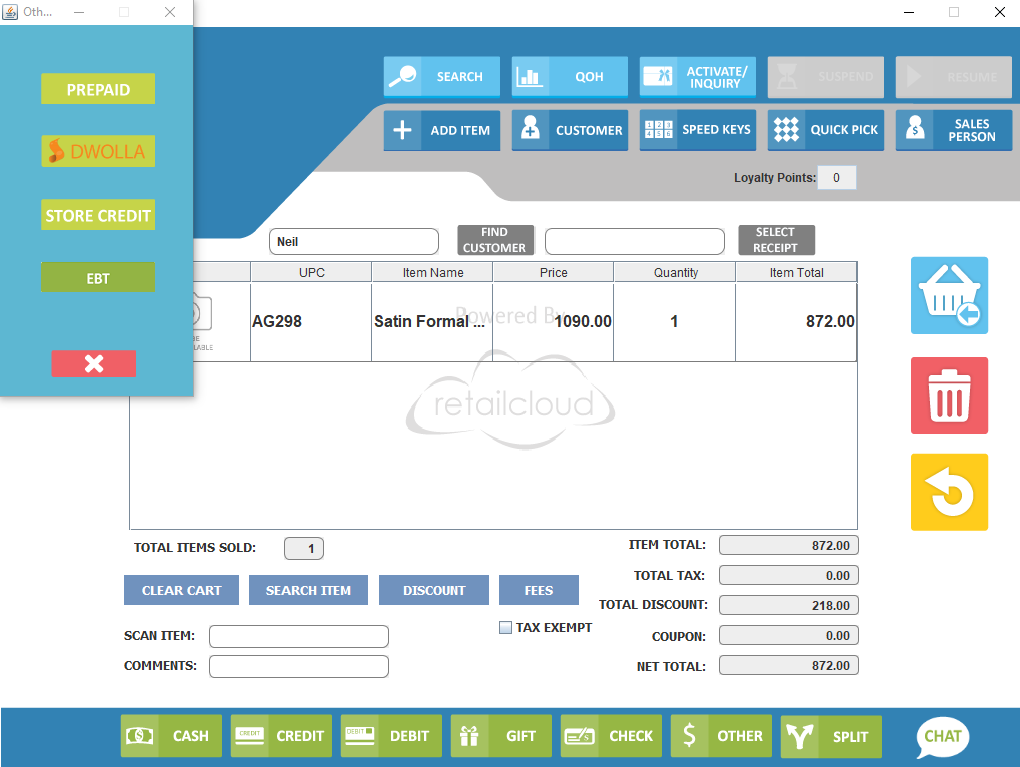
Task: Click the Search magnifier icon
Action: coord(404,76)
